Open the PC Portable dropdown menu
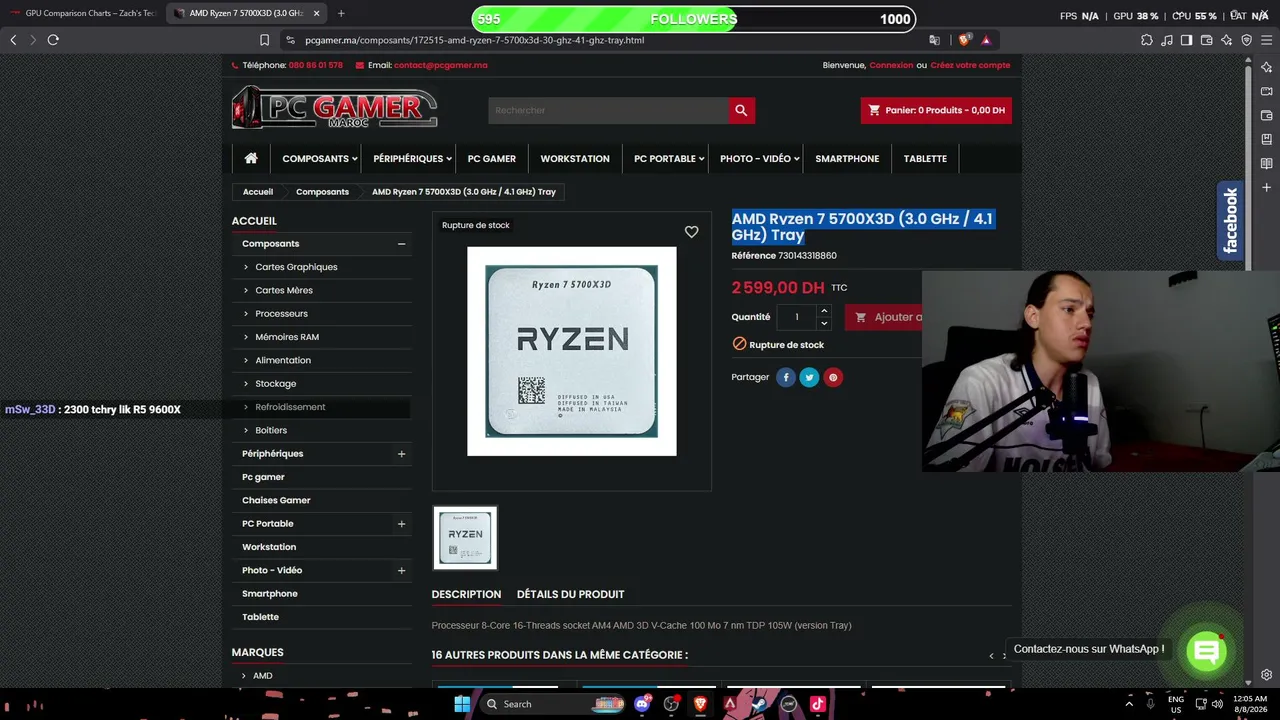The image size is (1280, 720). tap(669, 158)
